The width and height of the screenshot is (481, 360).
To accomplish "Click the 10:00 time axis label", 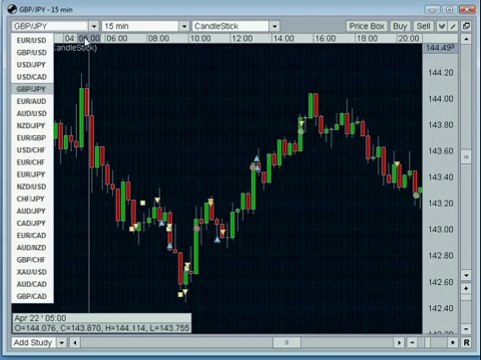I will pos(200,39).
